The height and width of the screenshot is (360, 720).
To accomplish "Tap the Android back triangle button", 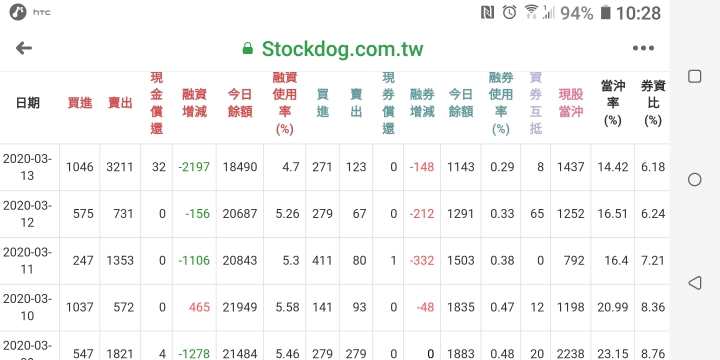I will 694,283.
